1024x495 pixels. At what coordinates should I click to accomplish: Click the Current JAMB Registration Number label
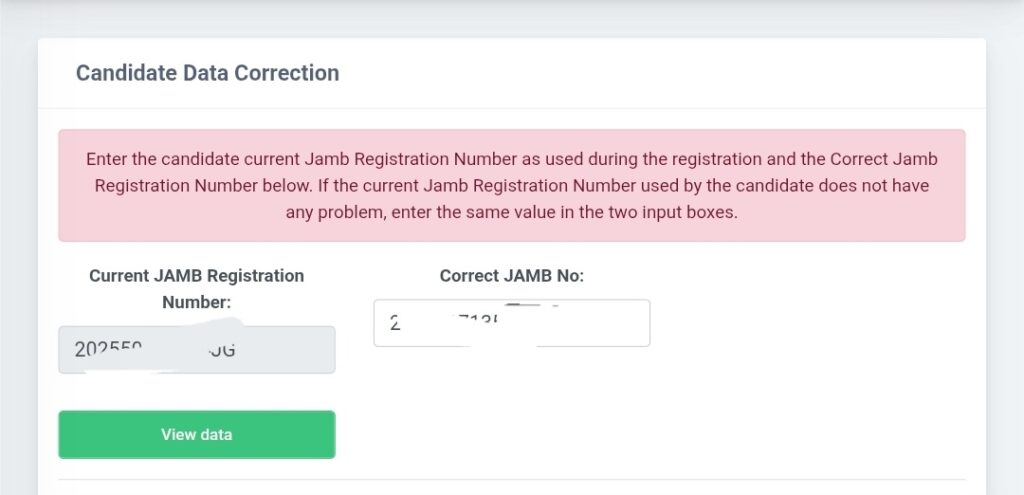pos(197,289)
